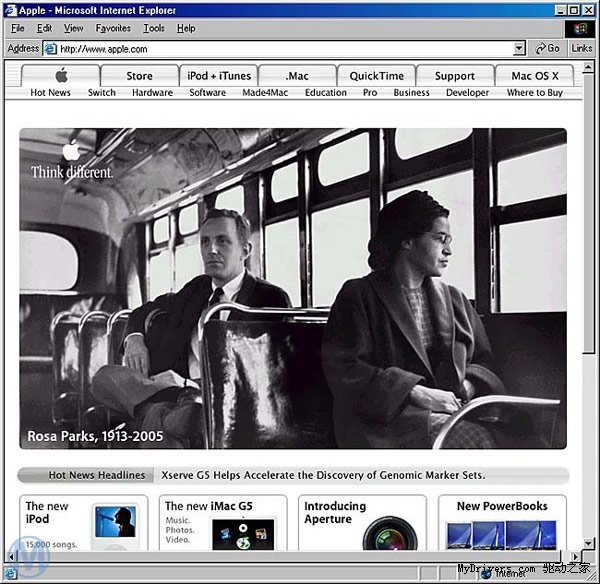
Task: Click the "Think different." slogan text
Action: pyautogui.click(x=72, y=172)
